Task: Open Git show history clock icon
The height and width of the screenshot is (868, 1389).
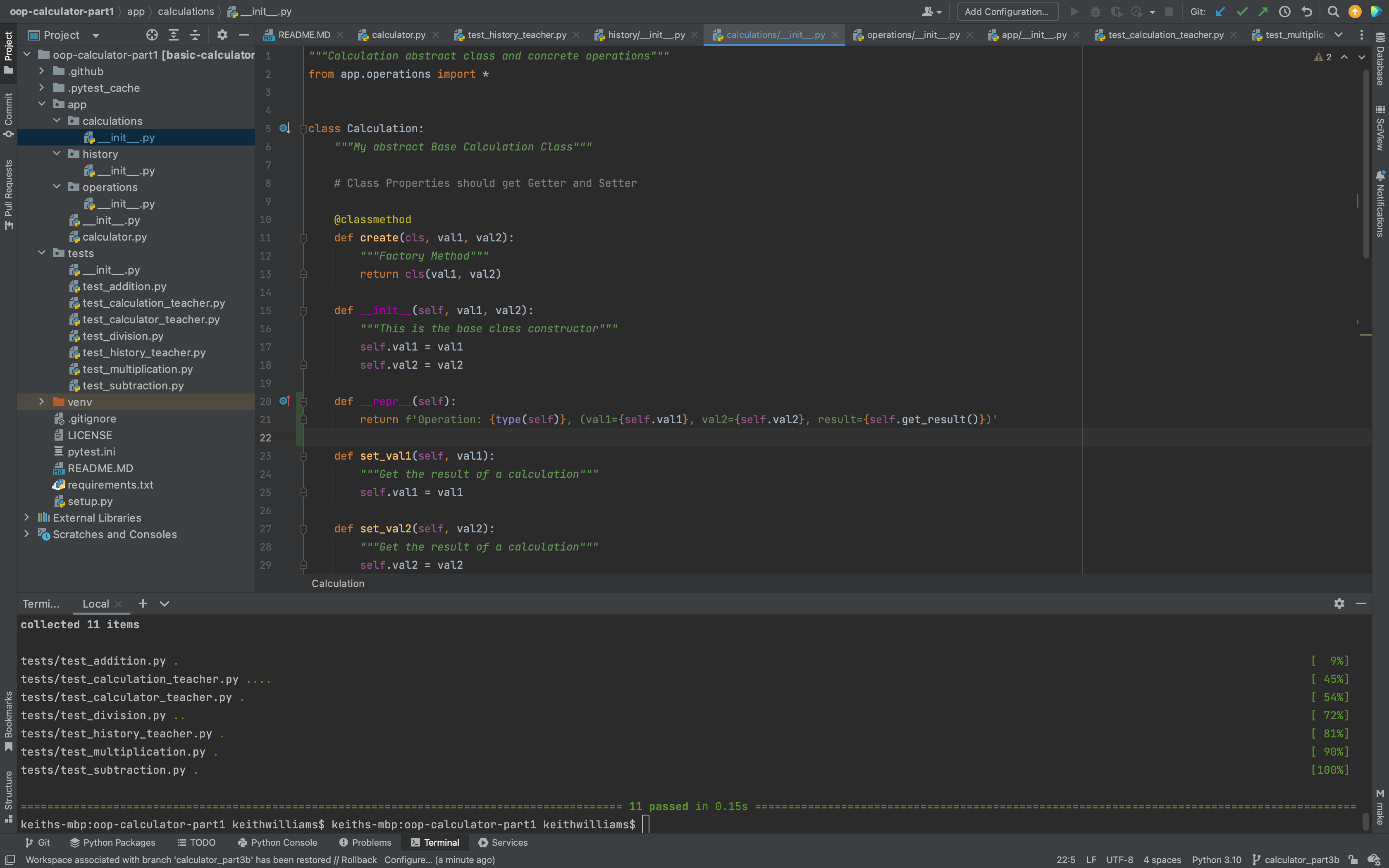Action: pos(1285,12)
